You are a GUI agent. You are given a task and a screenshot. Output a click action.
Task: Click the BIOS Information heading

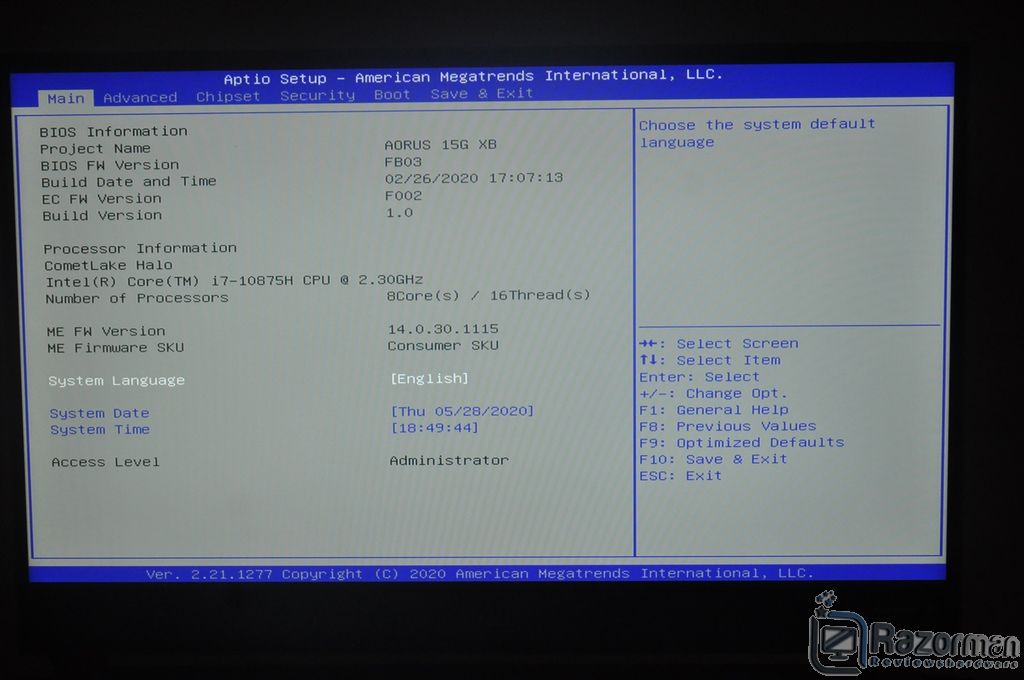click(114, 132)
